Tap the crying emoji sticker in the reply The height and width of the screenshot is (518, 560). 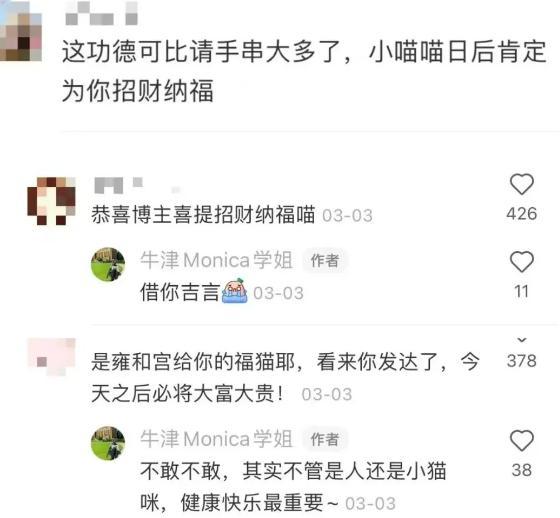coord(235,291)
